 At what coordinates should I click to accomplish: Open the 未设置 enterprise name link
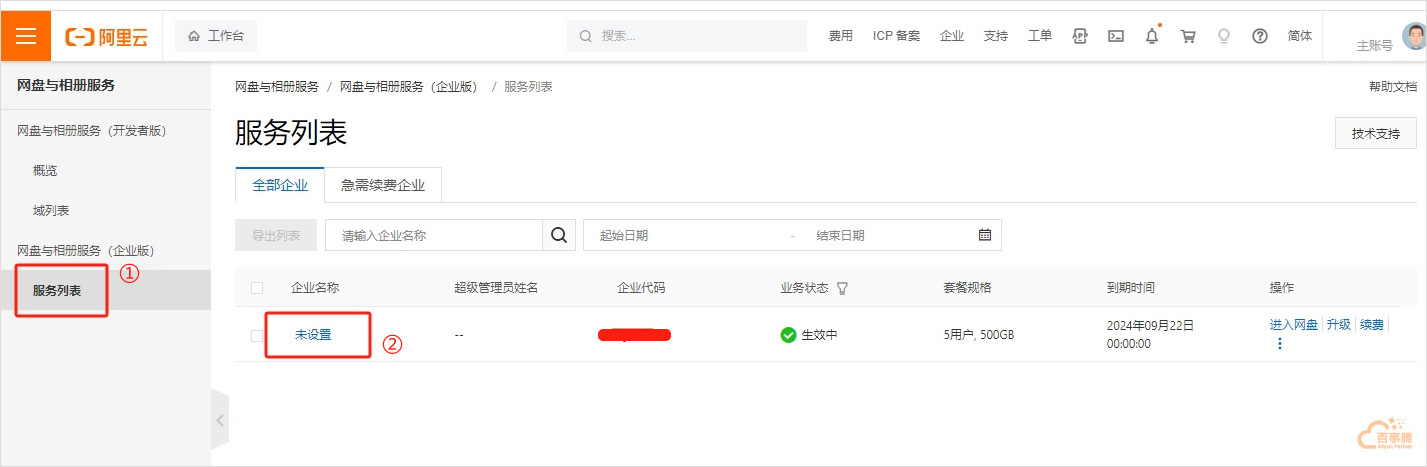click(x=313, y=335)
